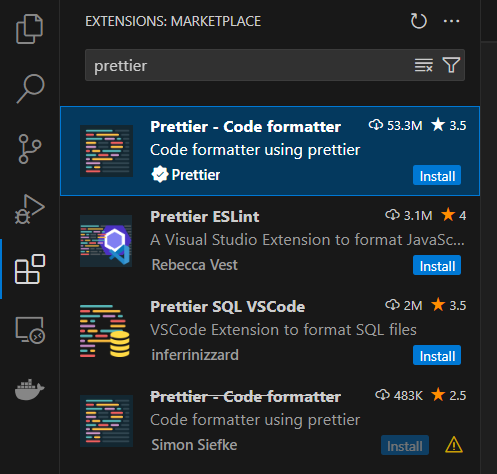The width and height of the screenshot is (497, 474).
Task: Open the filter extensions dropdown
Action: pyautogui.click(x=451, y=65)
